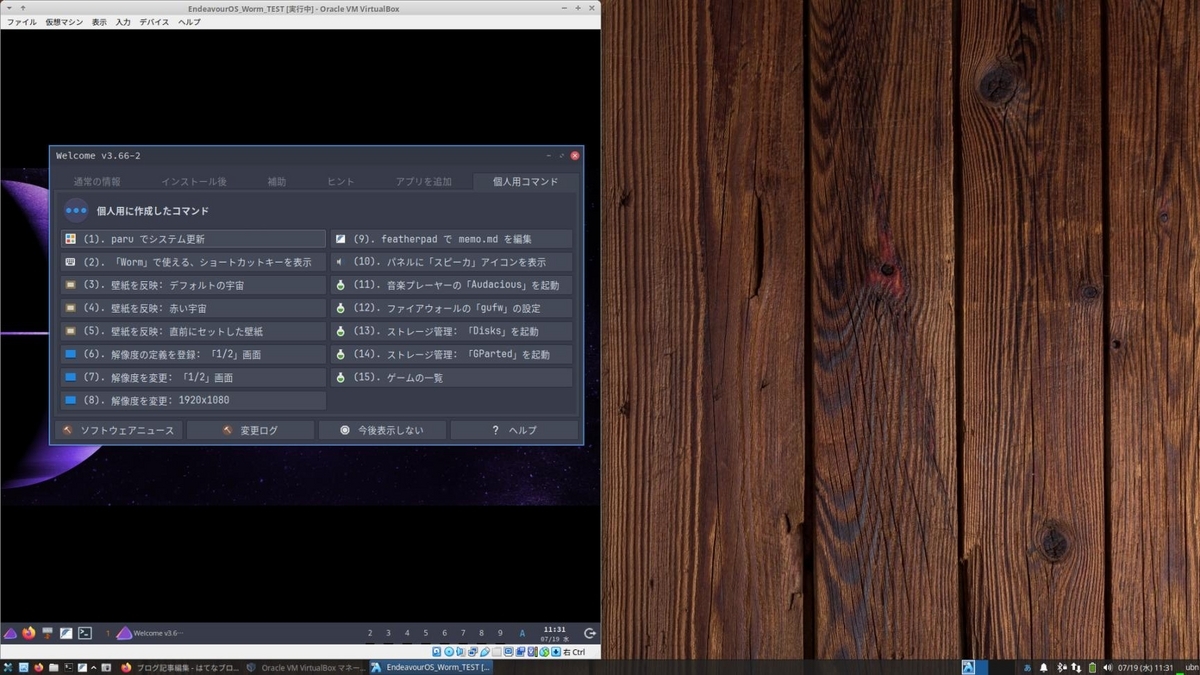This screenshot has height=675, width=1200.
Task: Open the ヘルプ button in Welcome
Action: [x=514, y=430]
